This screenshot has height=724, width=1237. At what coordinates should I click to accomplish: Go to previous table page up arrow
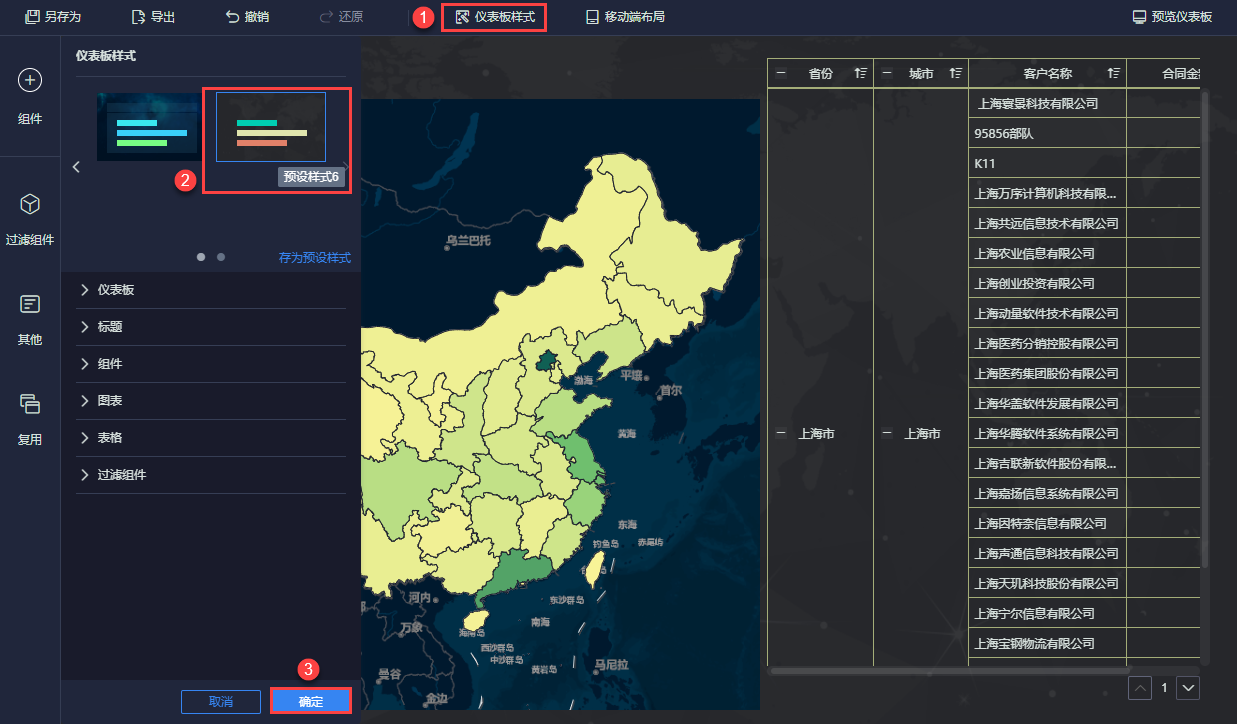click(1139, 688)
